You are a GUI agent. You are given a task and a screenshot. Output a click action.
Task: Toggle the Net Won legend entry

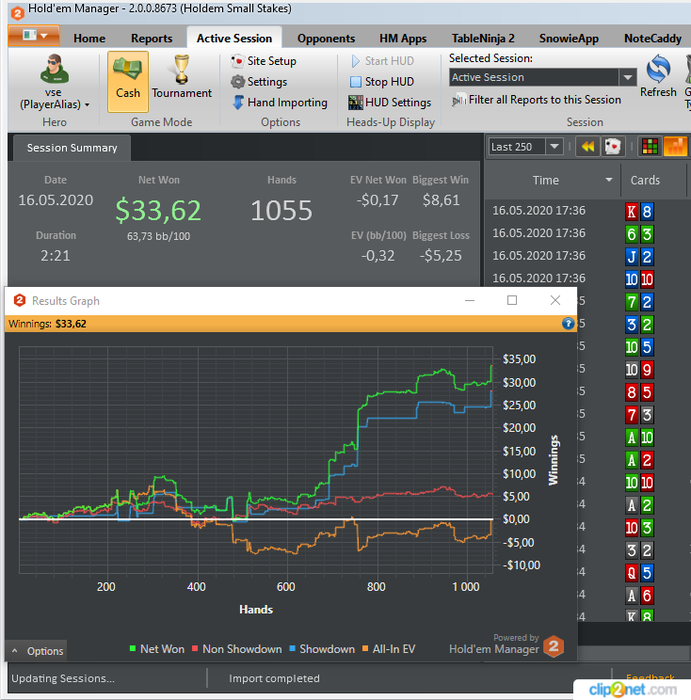pyautogui.click(x=157, y=649)
